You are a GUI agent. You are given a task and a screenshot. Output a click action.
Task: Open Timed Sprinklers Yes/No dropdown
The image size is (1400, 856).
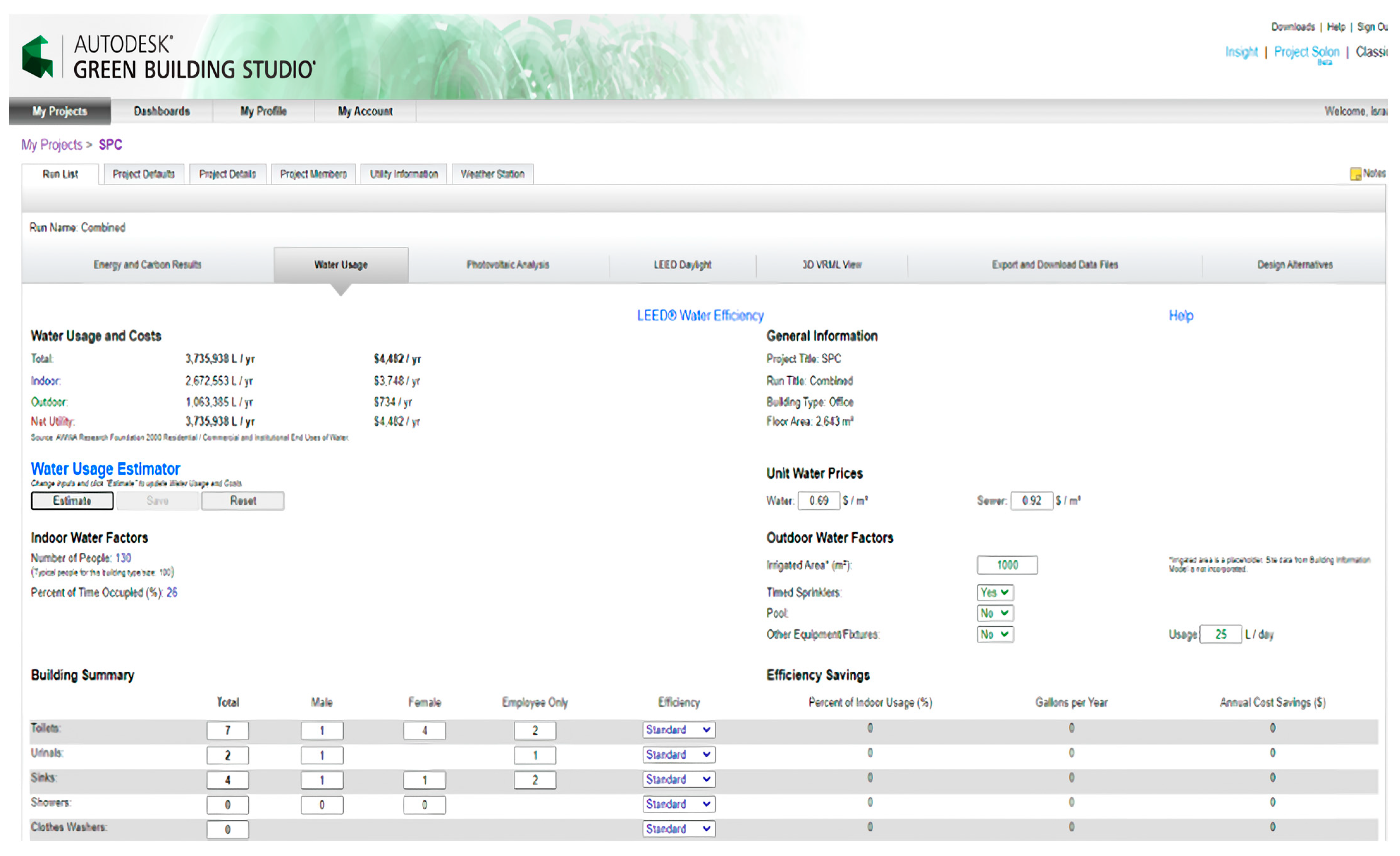[994, 592]
